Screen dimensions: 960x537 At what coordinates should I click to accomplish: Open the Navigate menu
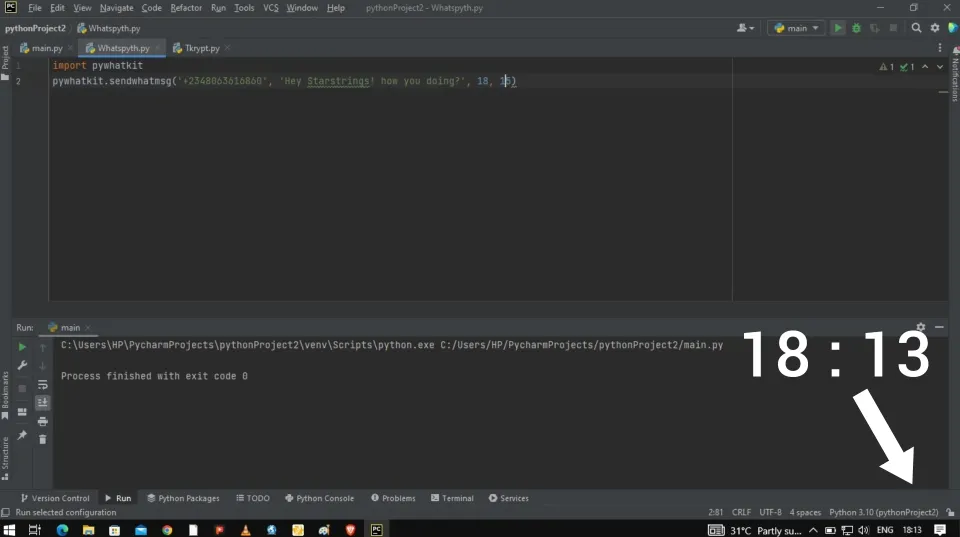tap(116, 8)
